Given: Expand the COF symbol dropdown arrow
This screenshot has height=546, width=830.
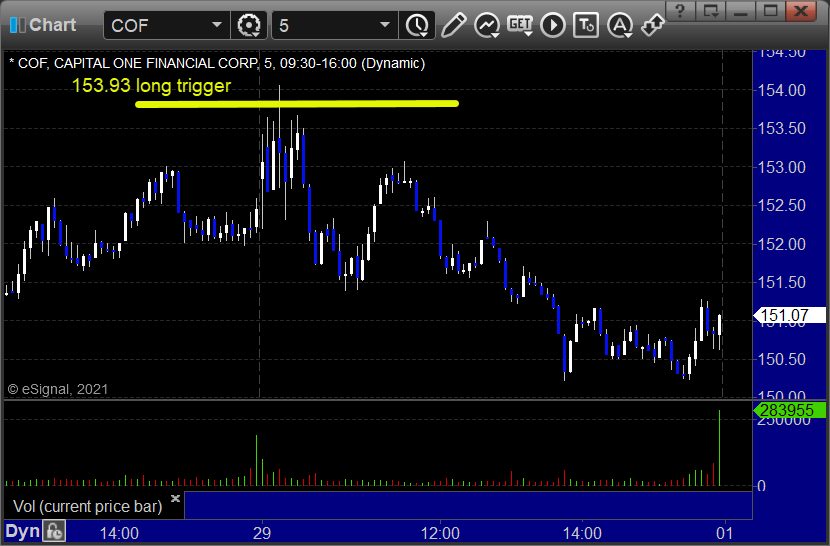Looking at the screenshot, I should [216, 25].
